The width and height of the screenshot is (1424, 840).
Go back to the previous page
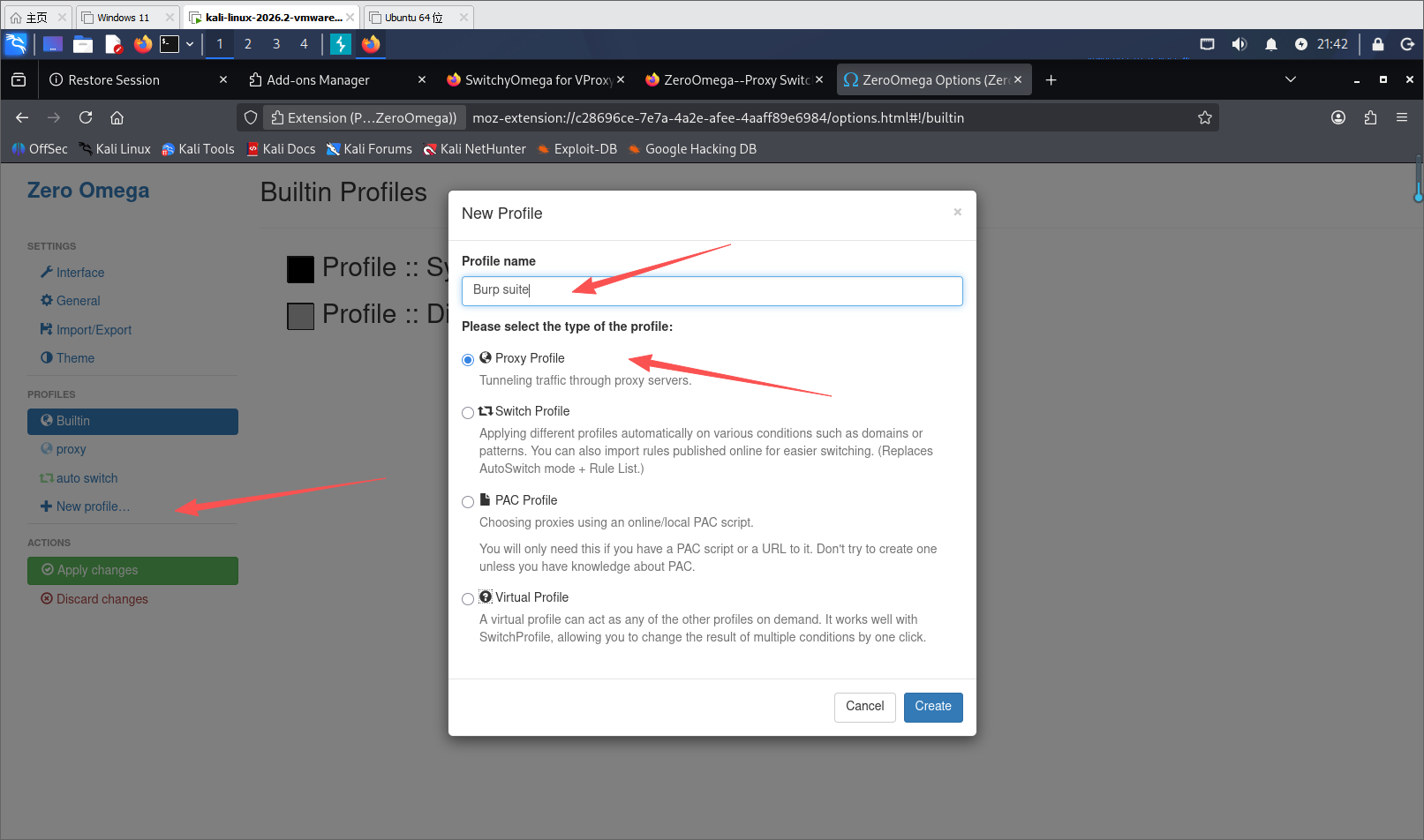[22, 117]
